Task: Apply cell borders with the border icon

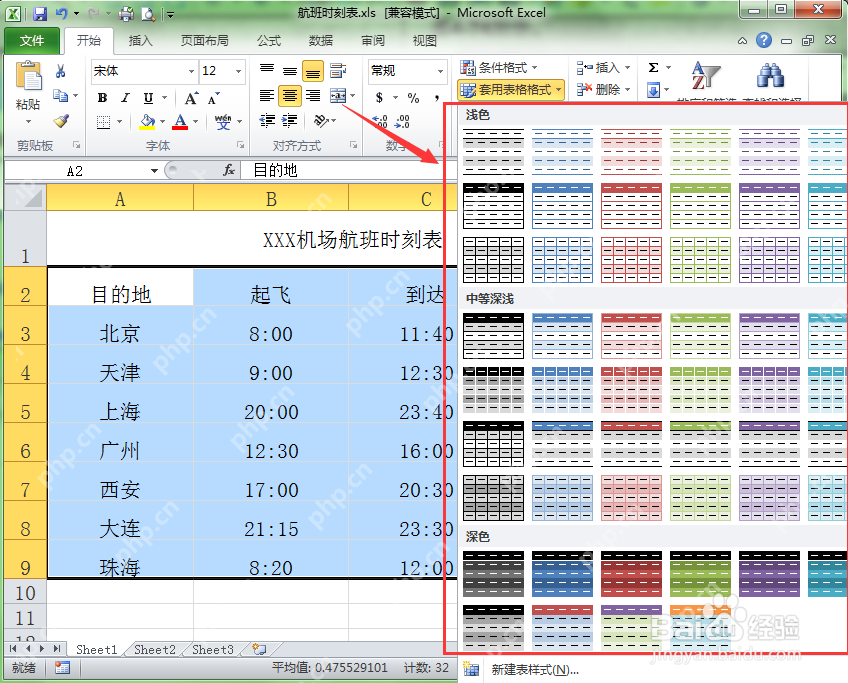Action: pos(103,122)
